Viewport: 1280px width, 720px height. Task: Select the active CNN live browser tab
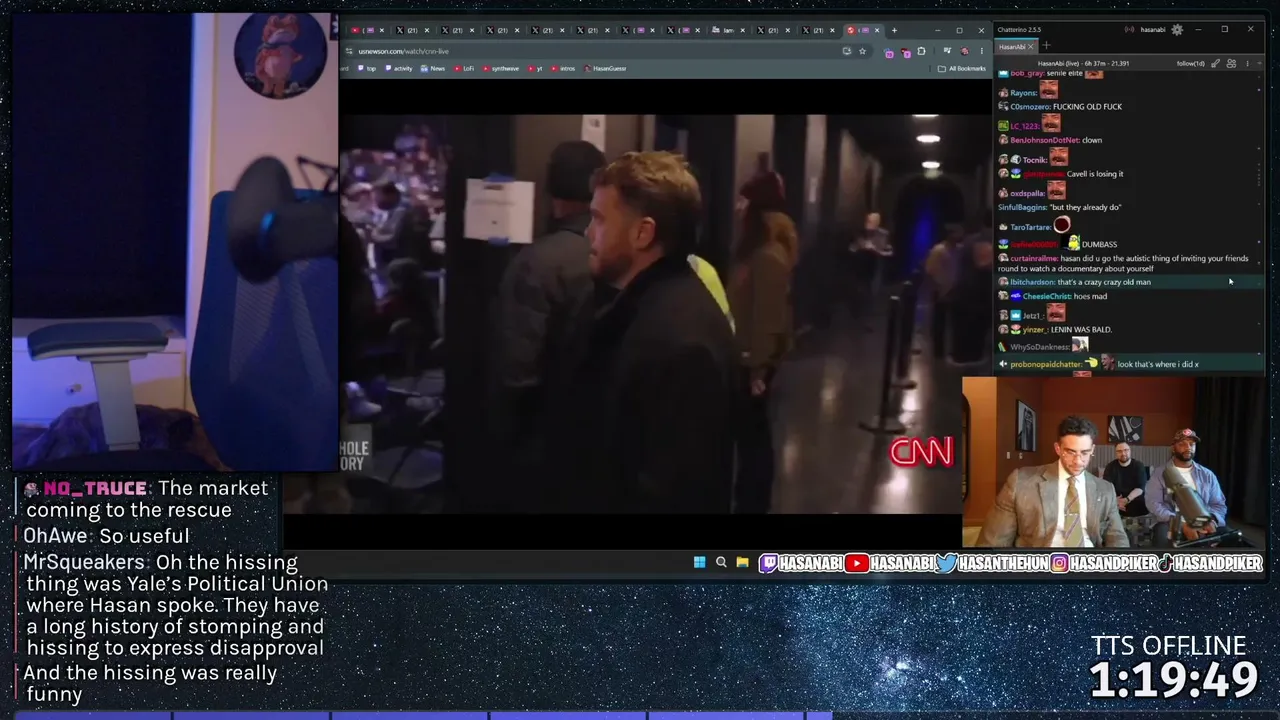861,30
